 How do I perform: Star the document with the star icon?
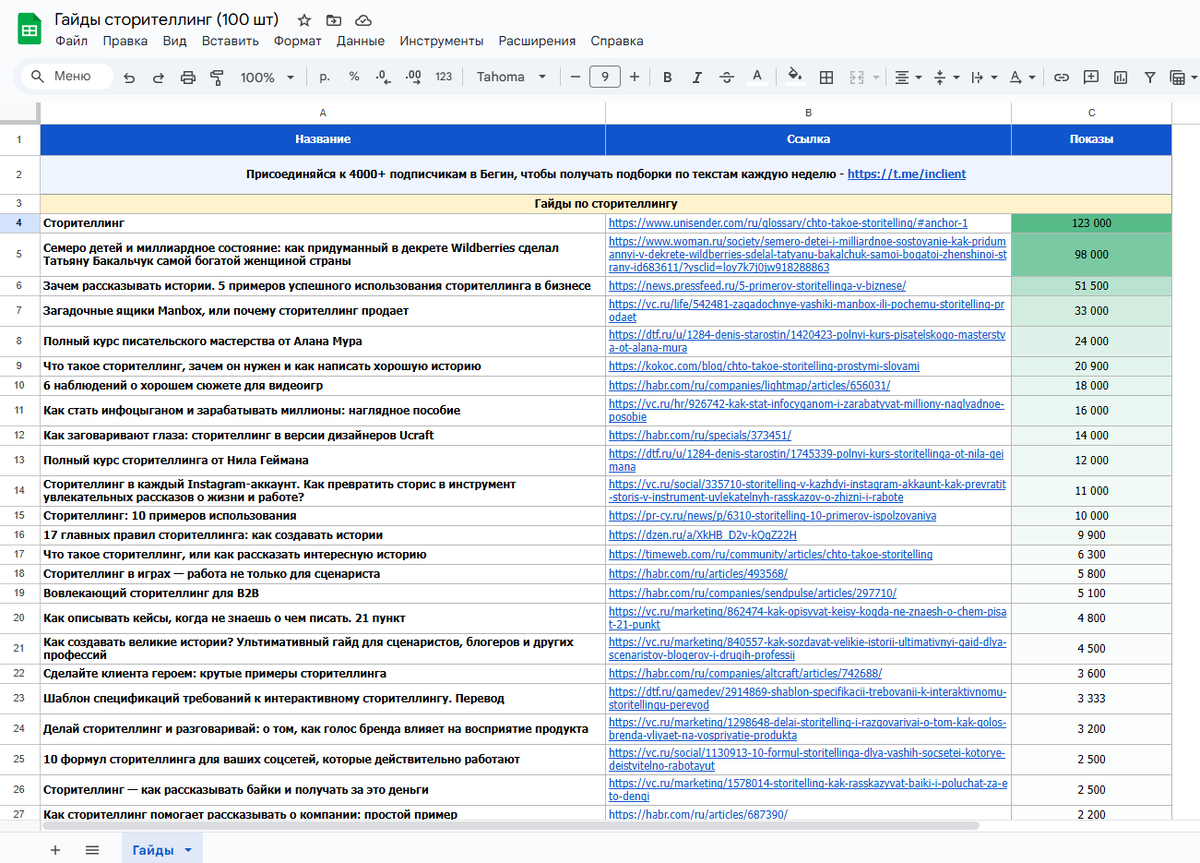pos(304,20)
